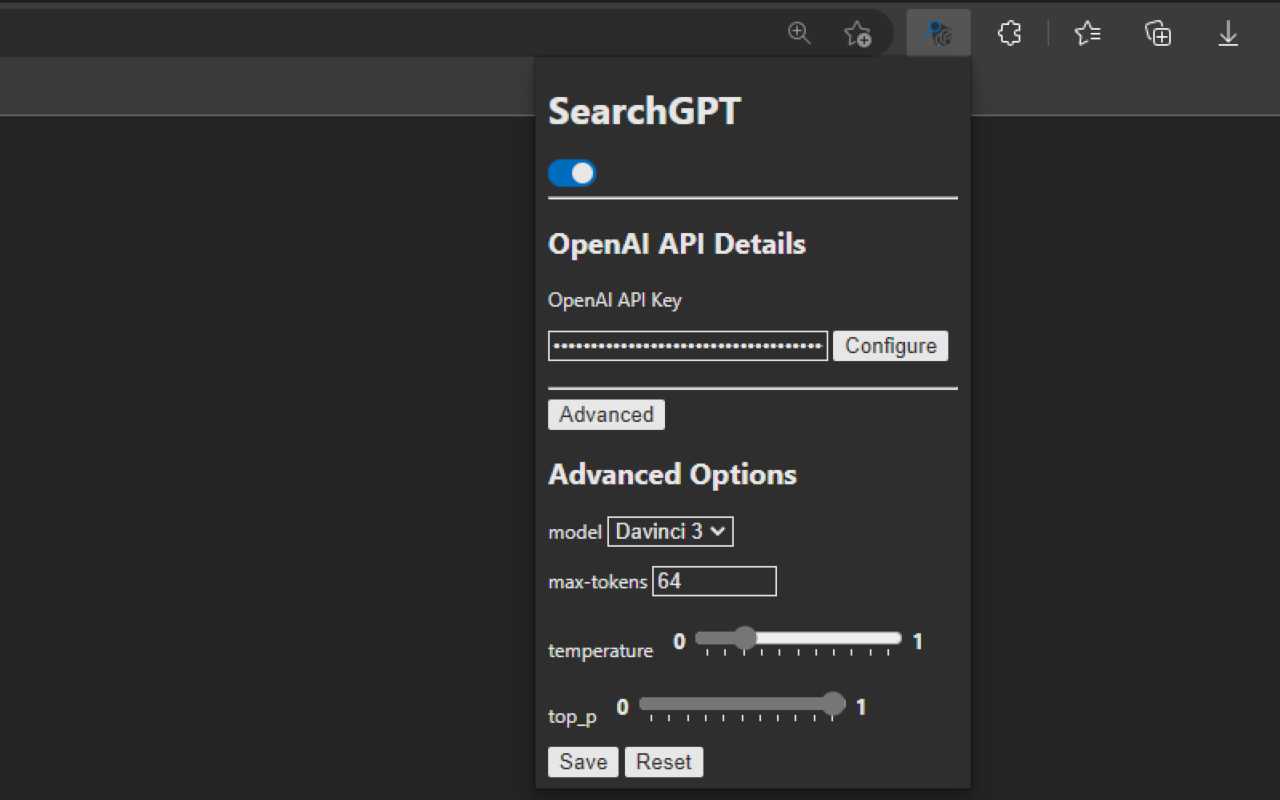
Task: Click the top_p slider
Action: tap(742, 705)
